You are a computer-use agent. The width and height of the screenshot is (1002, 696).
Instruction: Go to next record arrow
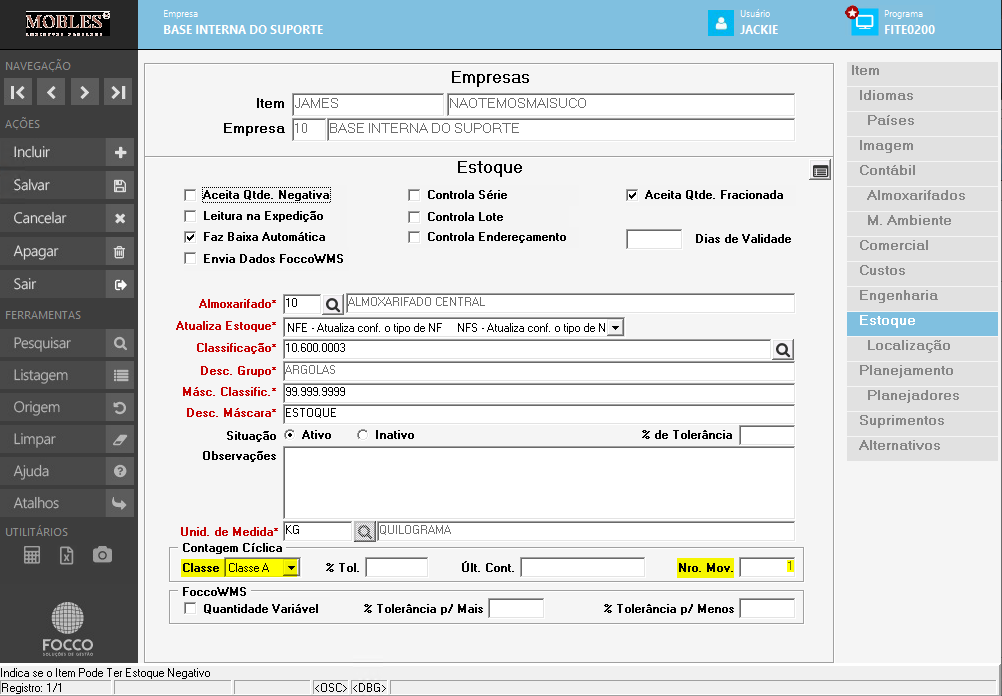point(84,92)
